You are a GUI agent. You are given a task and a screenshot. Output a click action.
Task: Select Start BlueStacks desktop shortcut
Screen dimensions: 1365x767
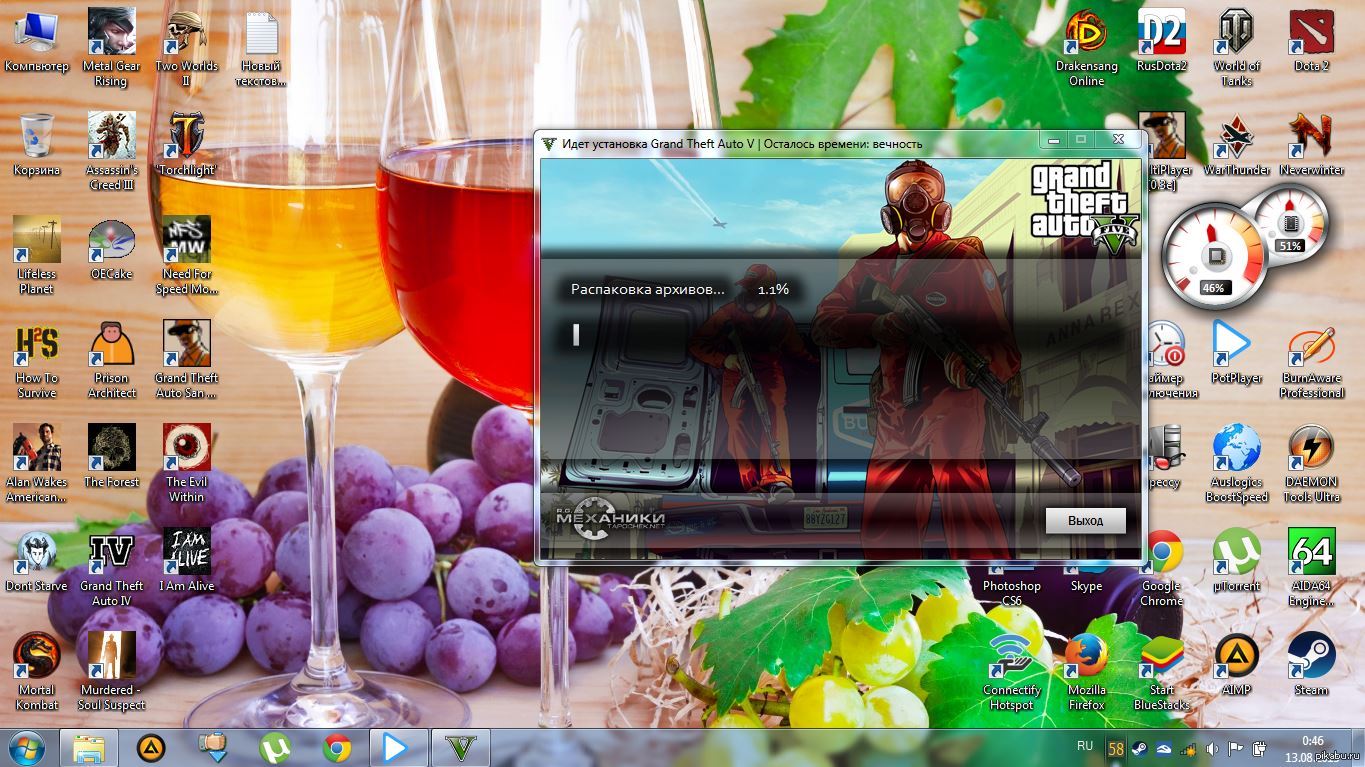pos(1162,672)
